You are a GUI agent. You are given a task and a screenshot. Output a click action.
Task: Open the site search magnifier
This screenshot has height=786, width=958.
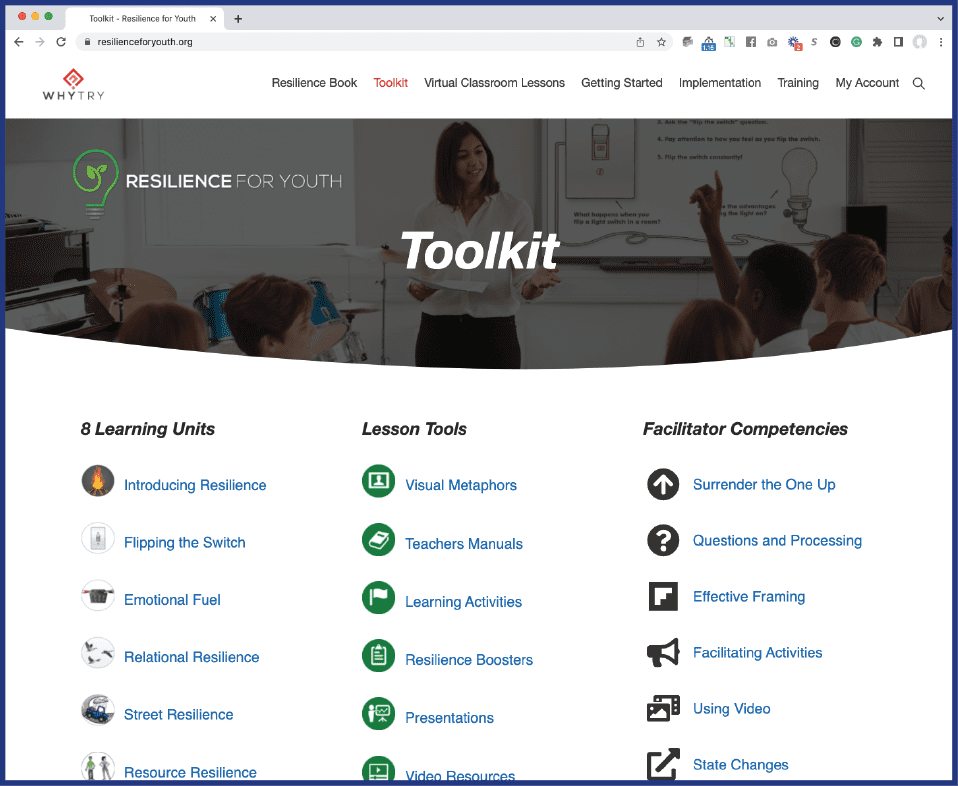(x=918, y=83)
